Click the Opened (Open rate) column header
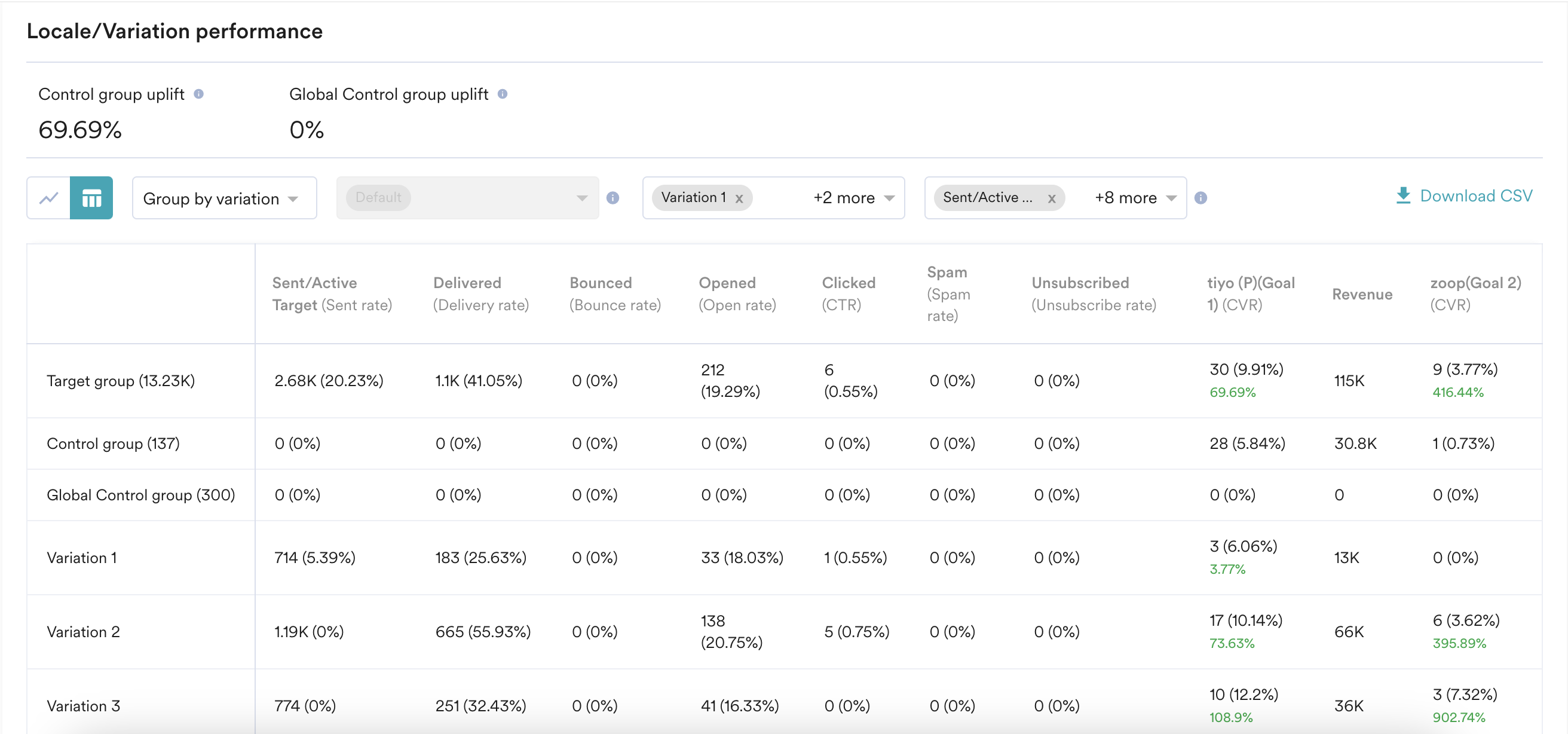1568x734 pixels. pos(737,294)
